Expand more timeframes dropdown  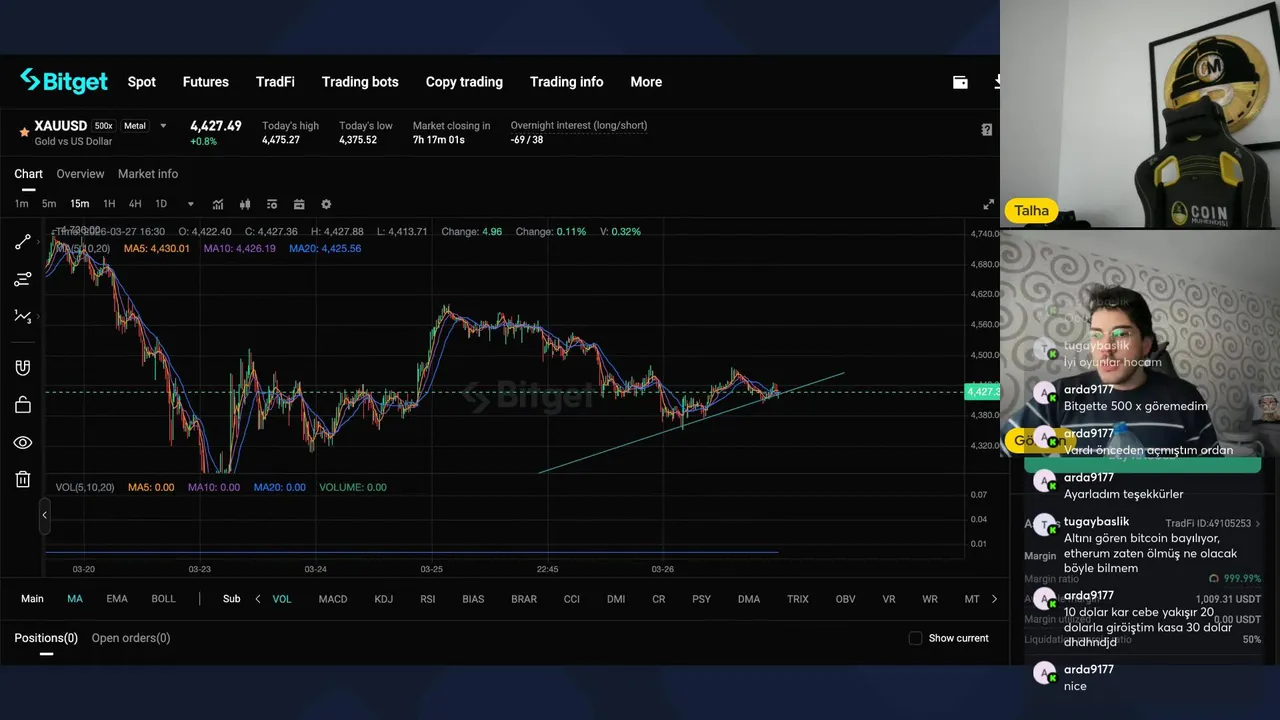(190, 204)
